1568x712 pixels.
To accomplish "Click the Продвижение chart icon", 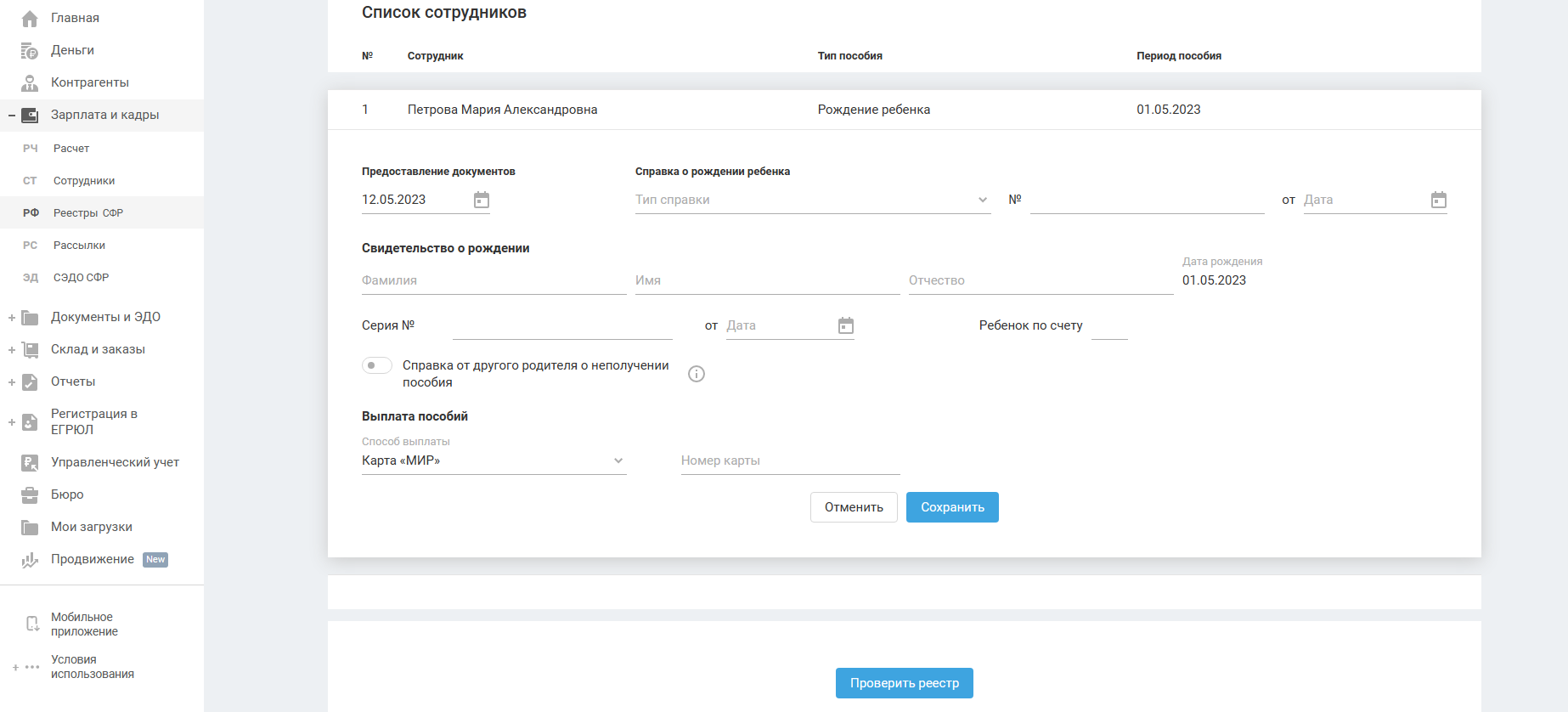I will point(30,560).
